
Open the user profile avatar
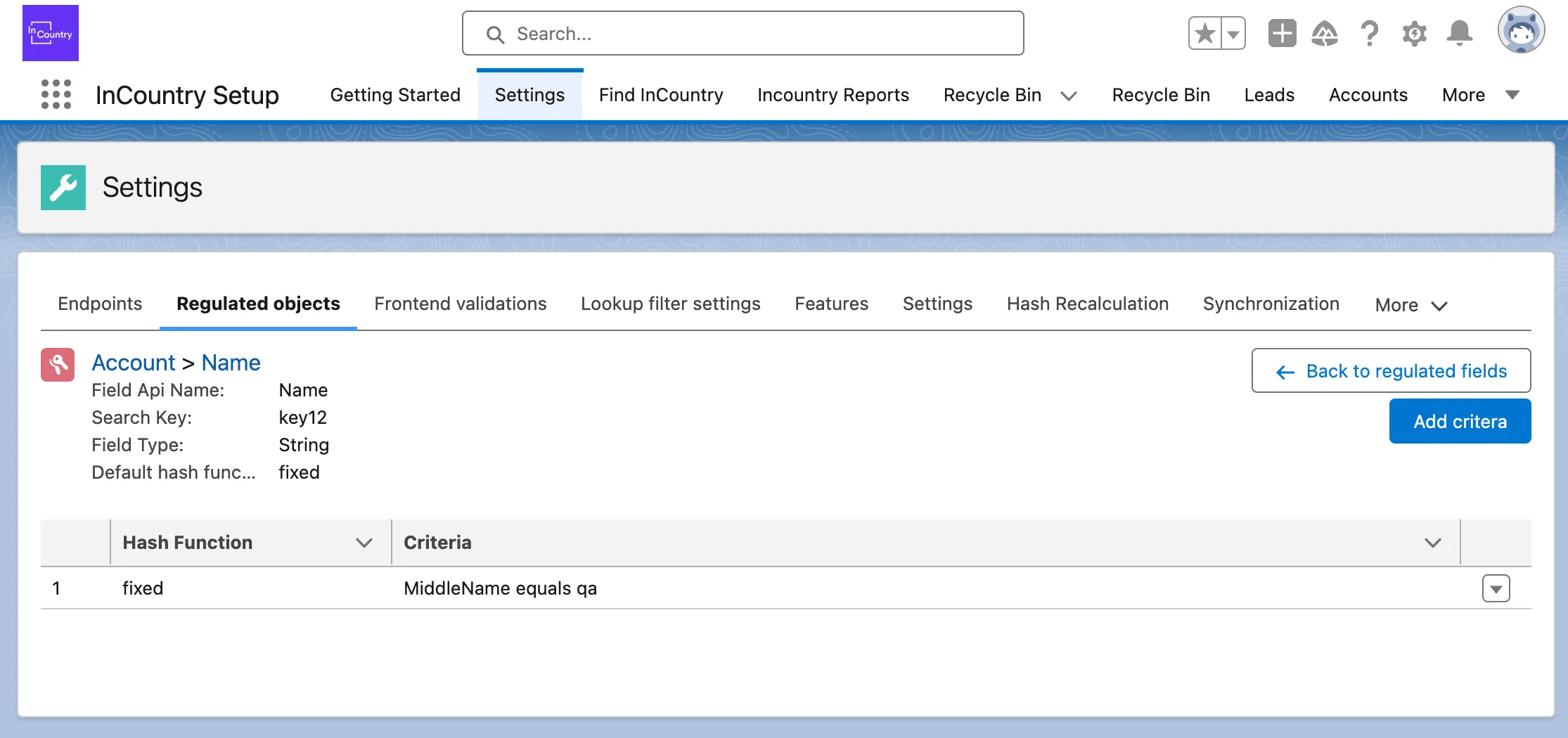point(1521,31)
